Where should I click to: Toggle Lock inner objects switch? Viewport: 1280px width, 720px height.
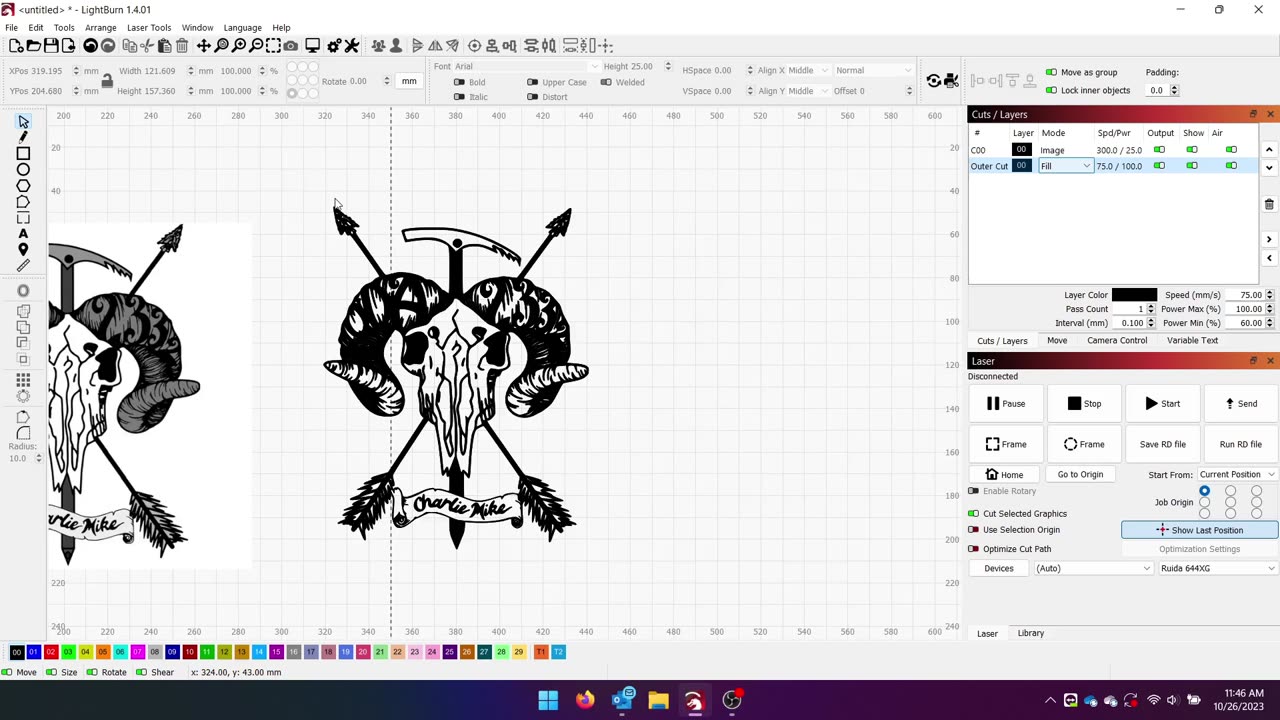(x=1051, y=90)
